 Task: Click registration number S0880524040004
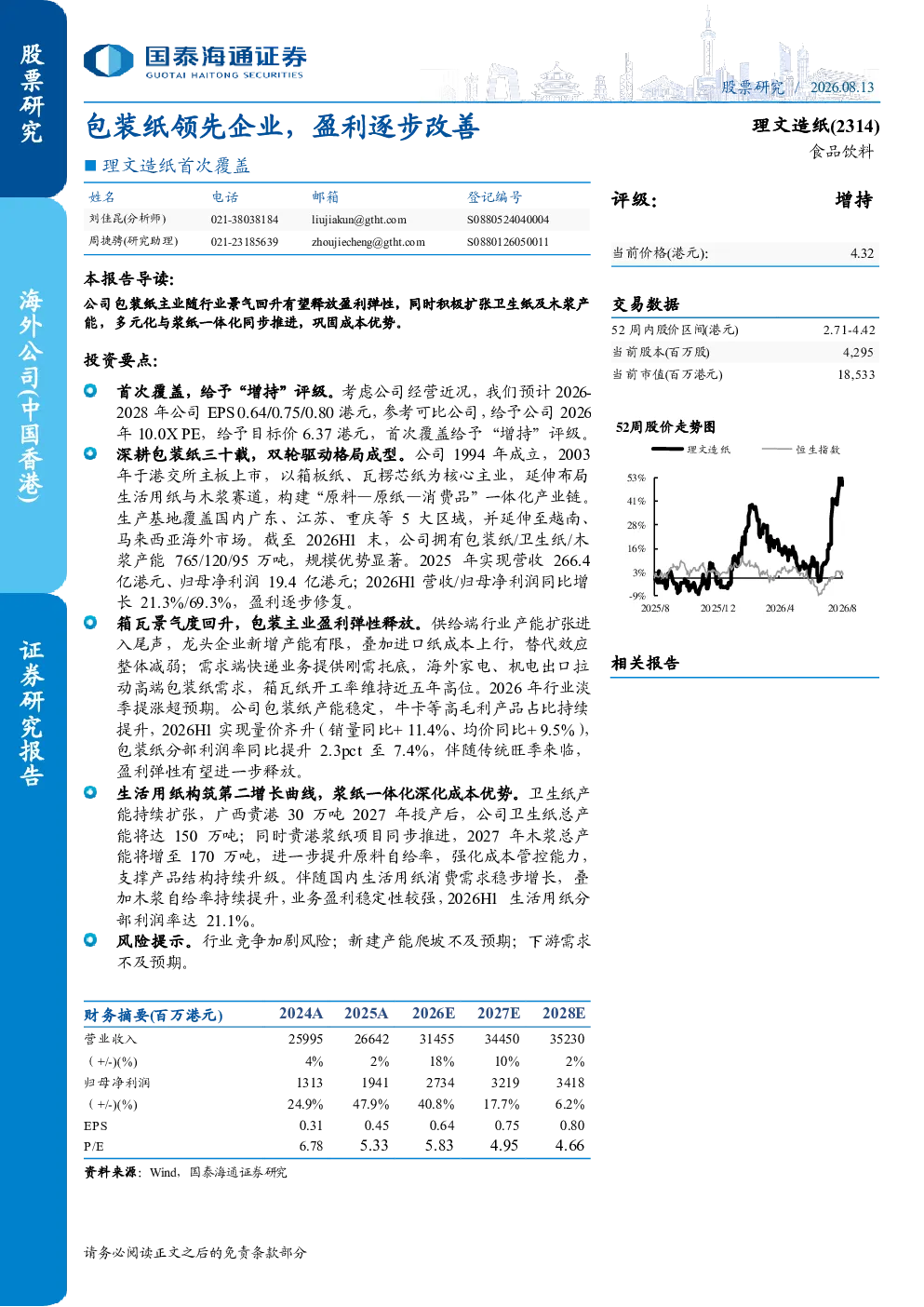(508, 220)
